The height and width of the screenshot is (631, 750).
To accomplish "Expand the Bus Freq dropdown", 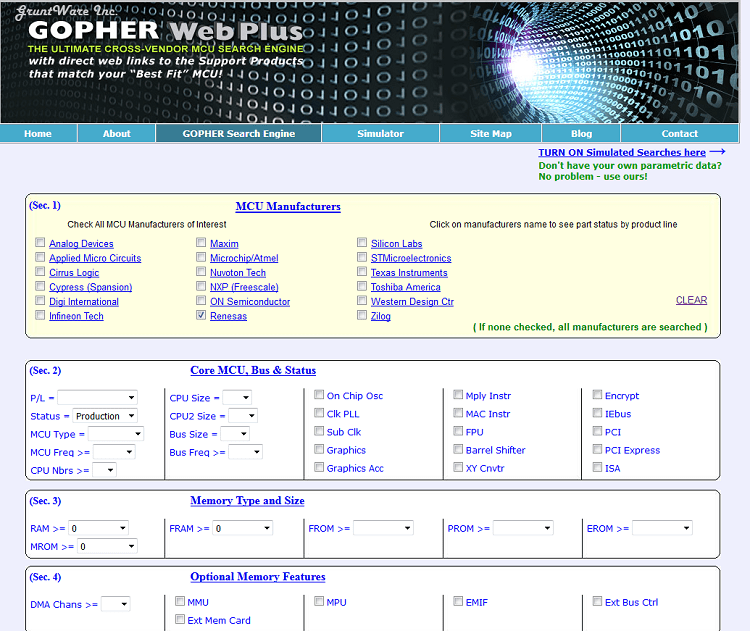I will pos(245,452).
